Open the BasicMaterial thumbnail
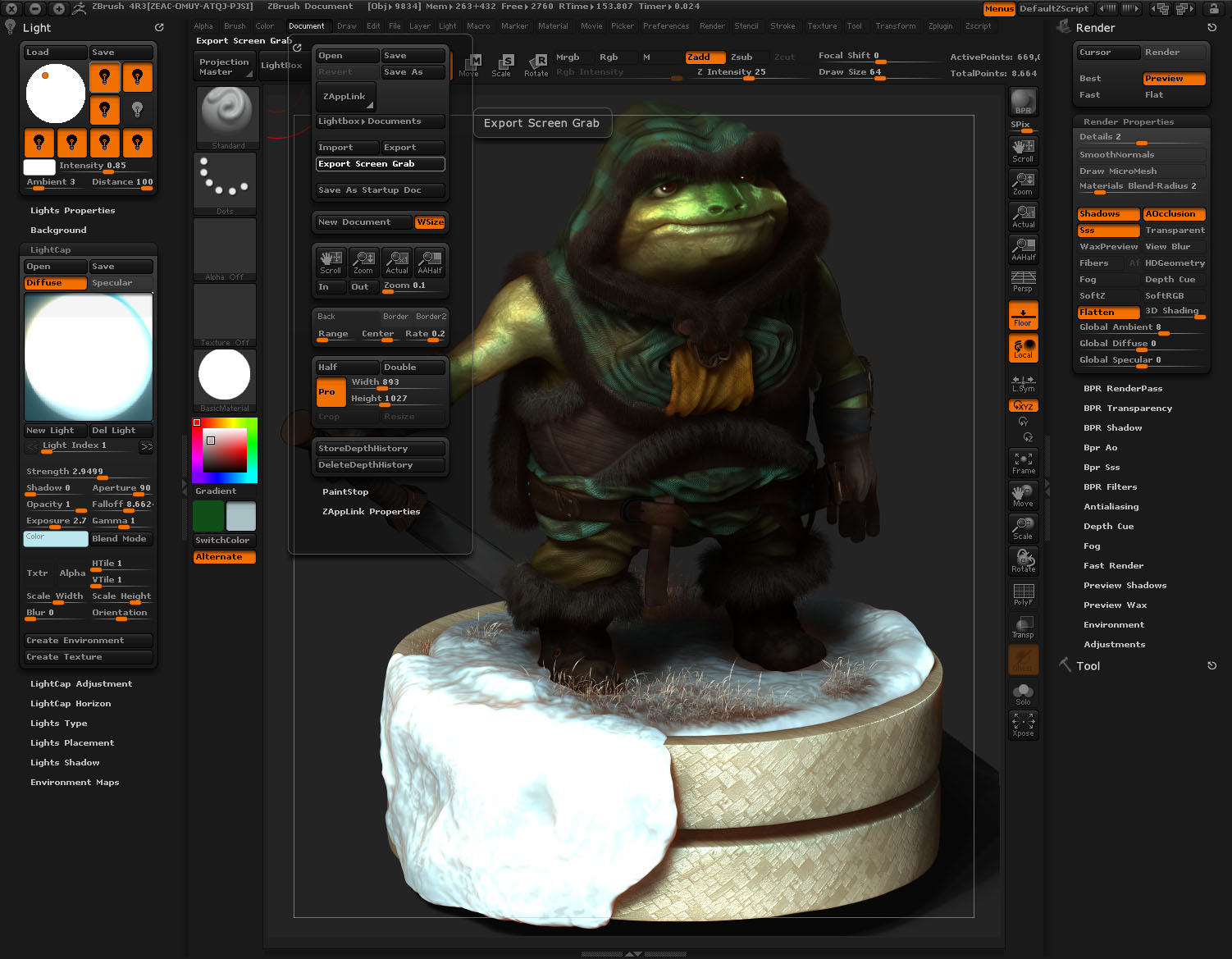Screen dimensions: 1232x959 tap(225, 381)
